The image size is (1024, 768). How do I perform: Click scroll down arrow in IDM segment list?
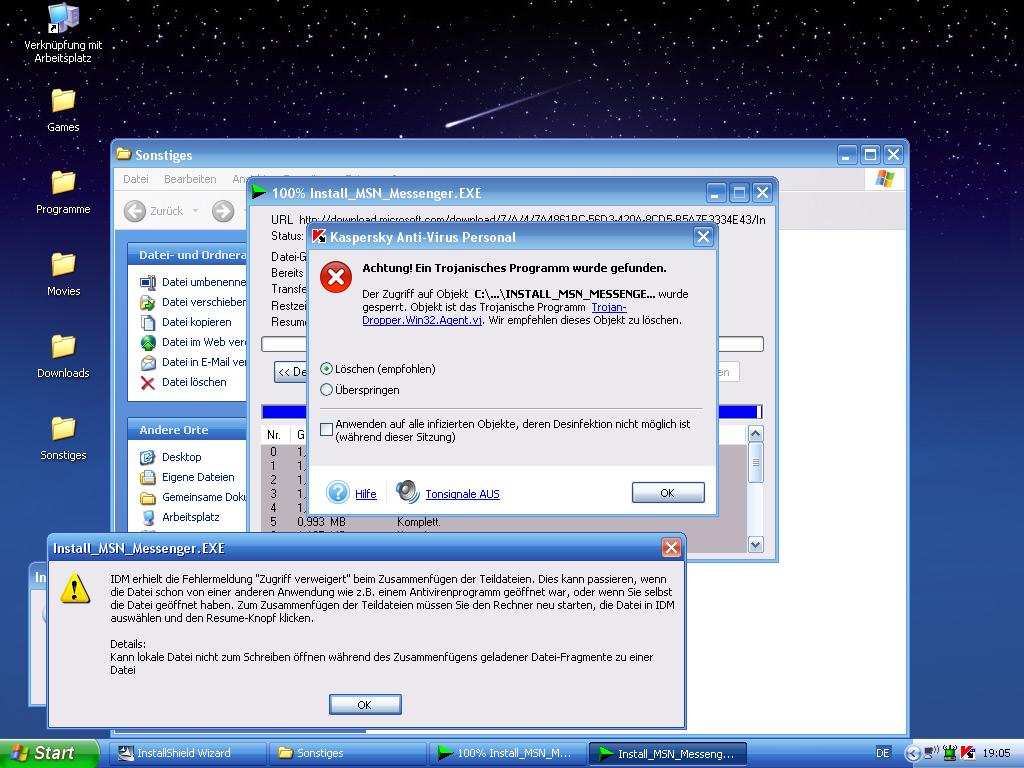(756, 544)
